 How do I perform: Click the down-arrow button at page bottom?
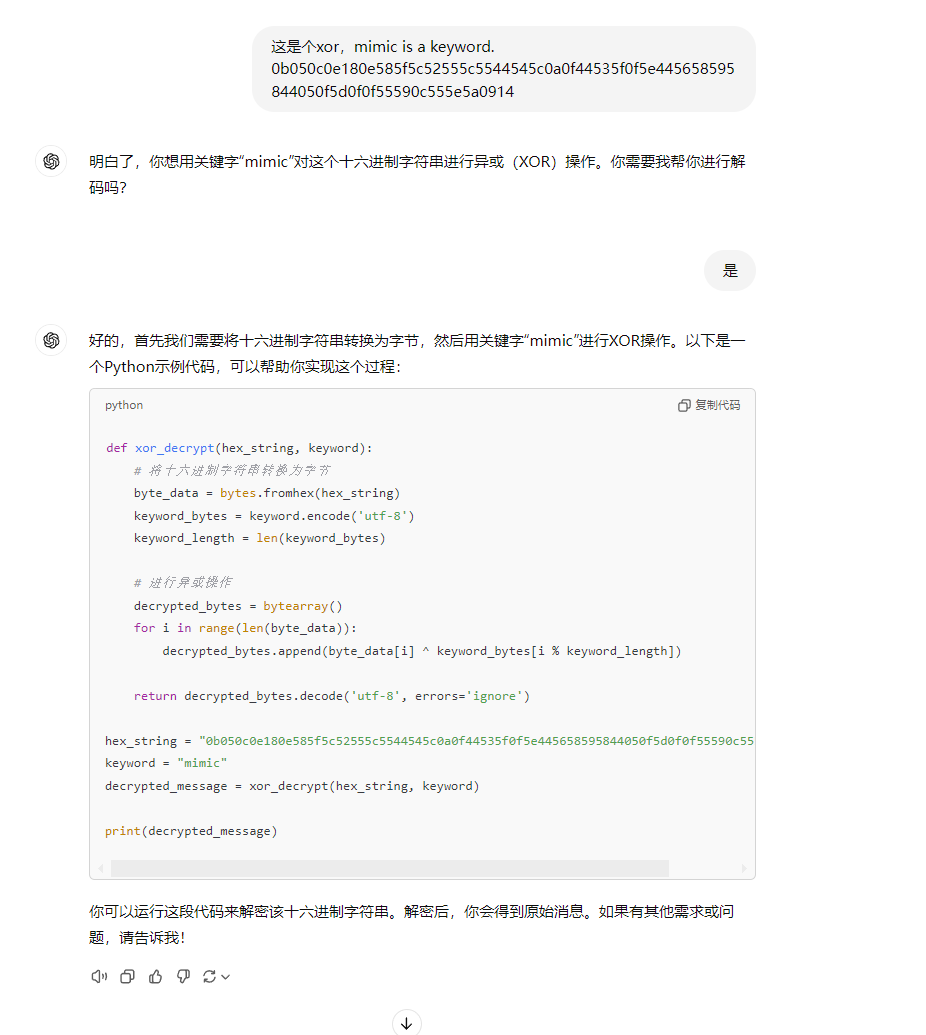pyautogui.click(x=406, y=1022)
